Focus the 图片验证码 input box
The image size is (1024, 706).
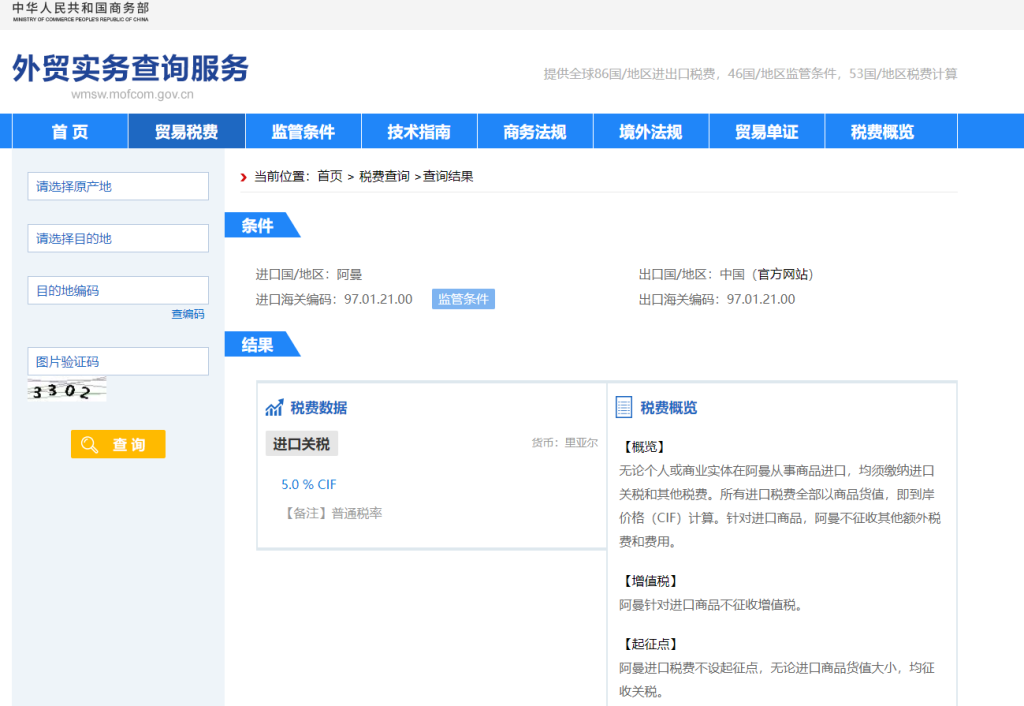[x=118, y=361]
